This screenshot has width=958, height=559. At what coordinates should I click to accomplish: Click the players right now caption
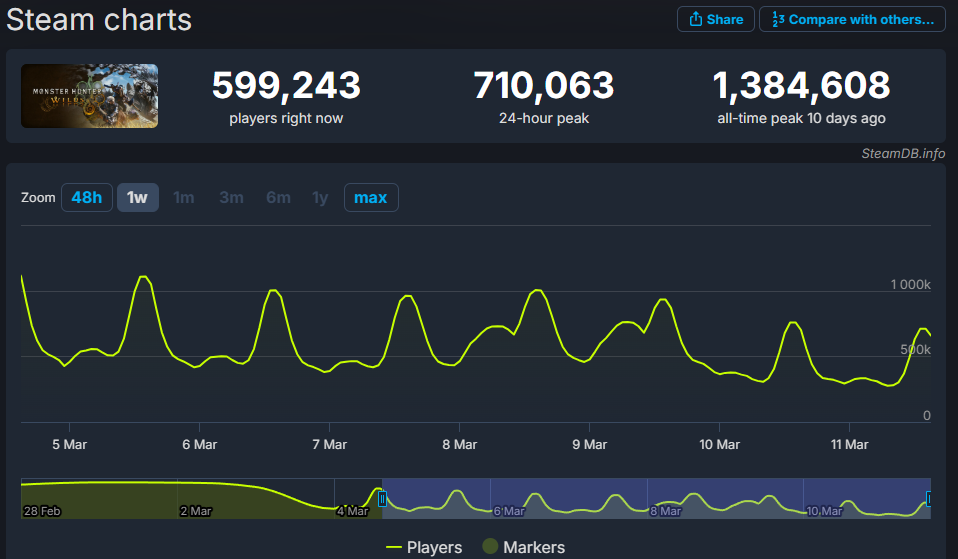coord(286,118)
